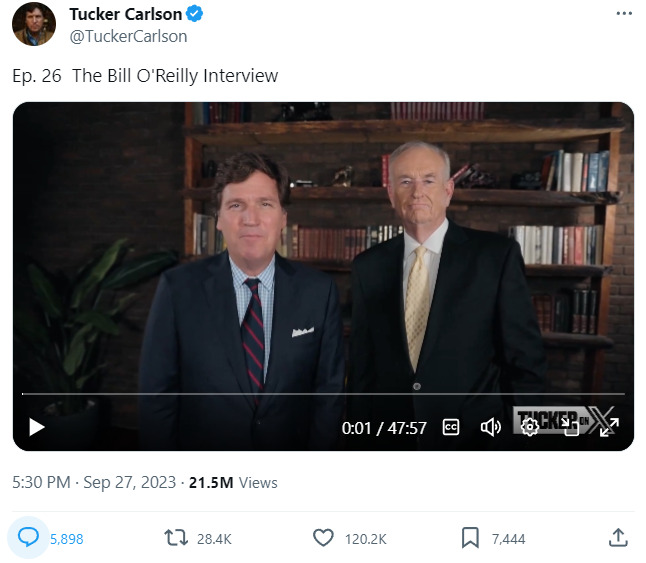Mute the video volume
This screenshot has width=646, height=563.
click(x=490, y=427)
